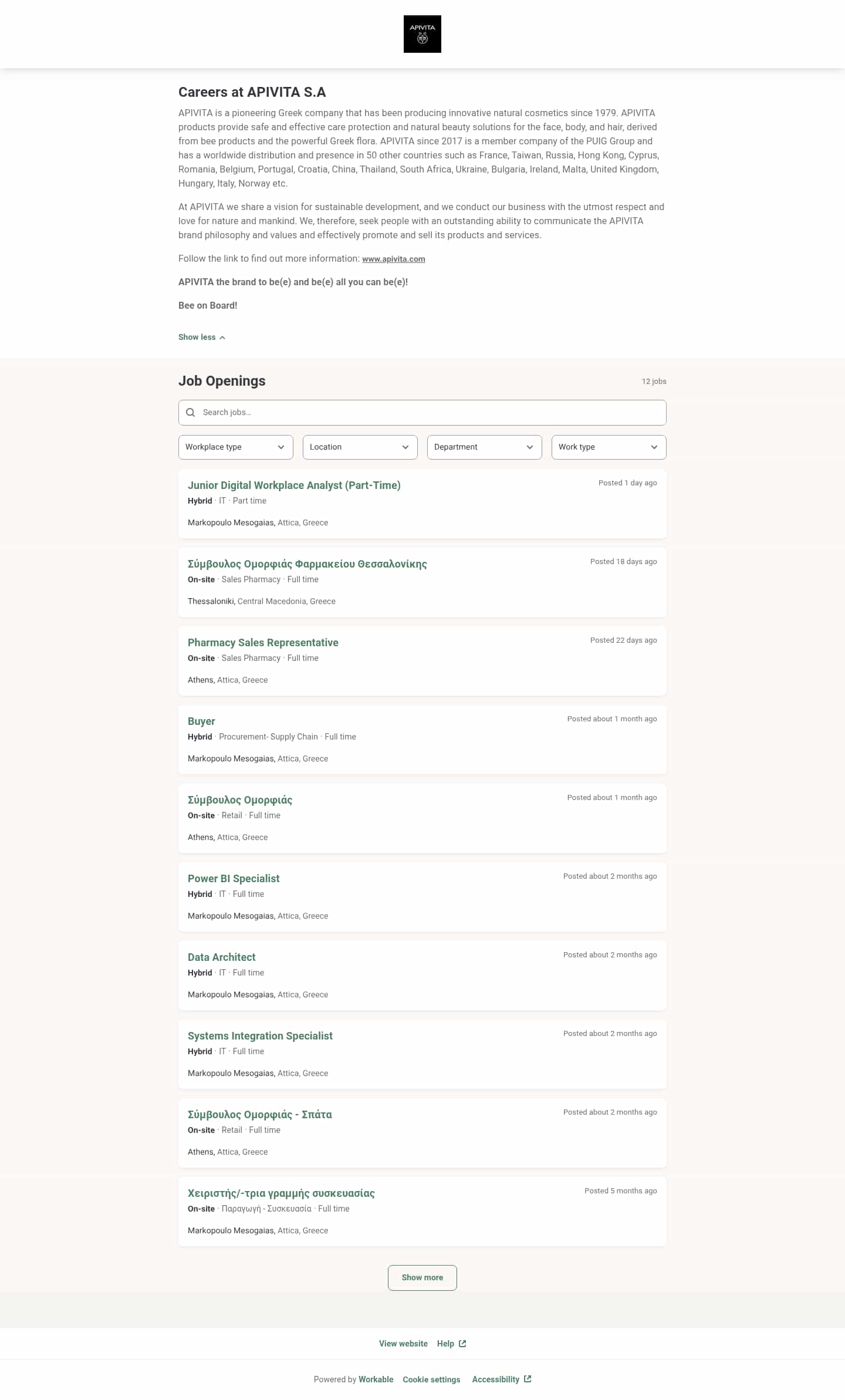Image resolution: width=845 pixels, height=1400 pixels.
Task: Click 'Careers at APIVITA S.A' heading
Action: click(252, 92)
